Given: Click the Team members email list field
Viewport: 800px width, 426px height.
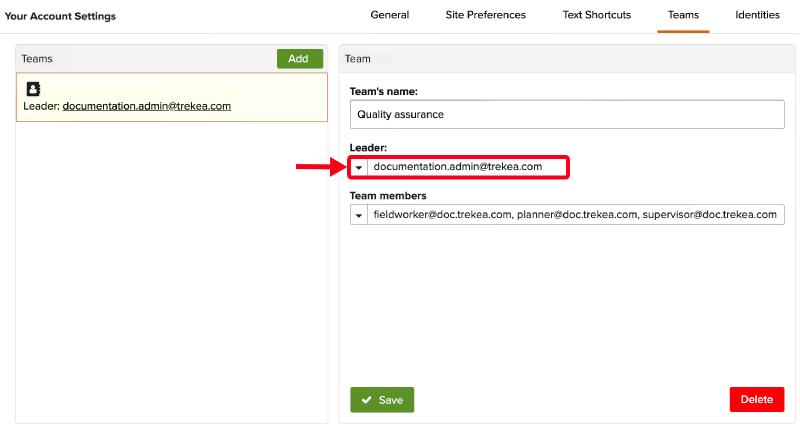Looking at the screenshot, I should point(576,215).
